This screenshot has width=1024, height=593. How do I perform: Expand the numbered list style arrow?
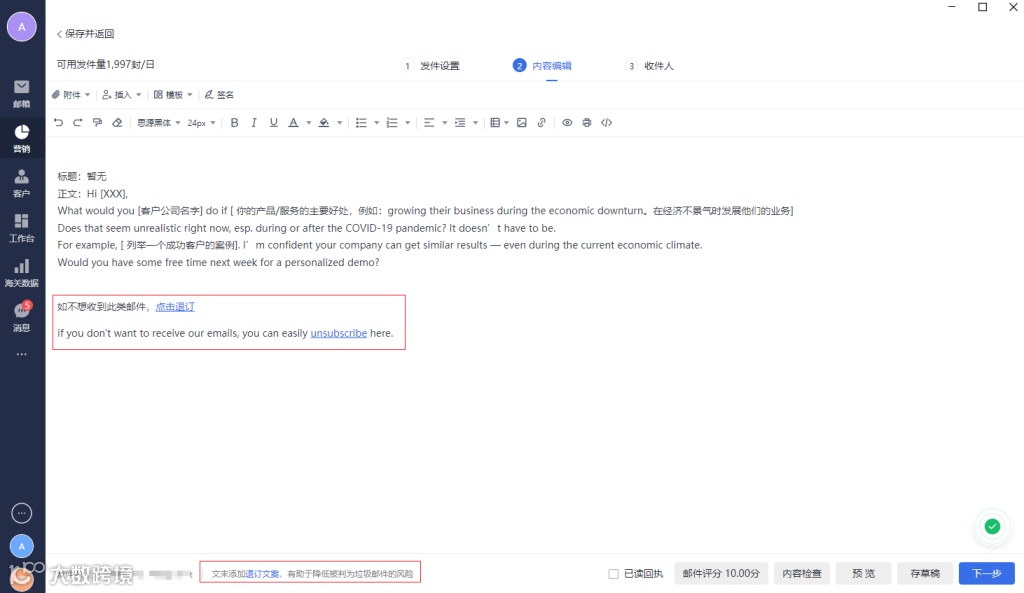pos(408,123)
